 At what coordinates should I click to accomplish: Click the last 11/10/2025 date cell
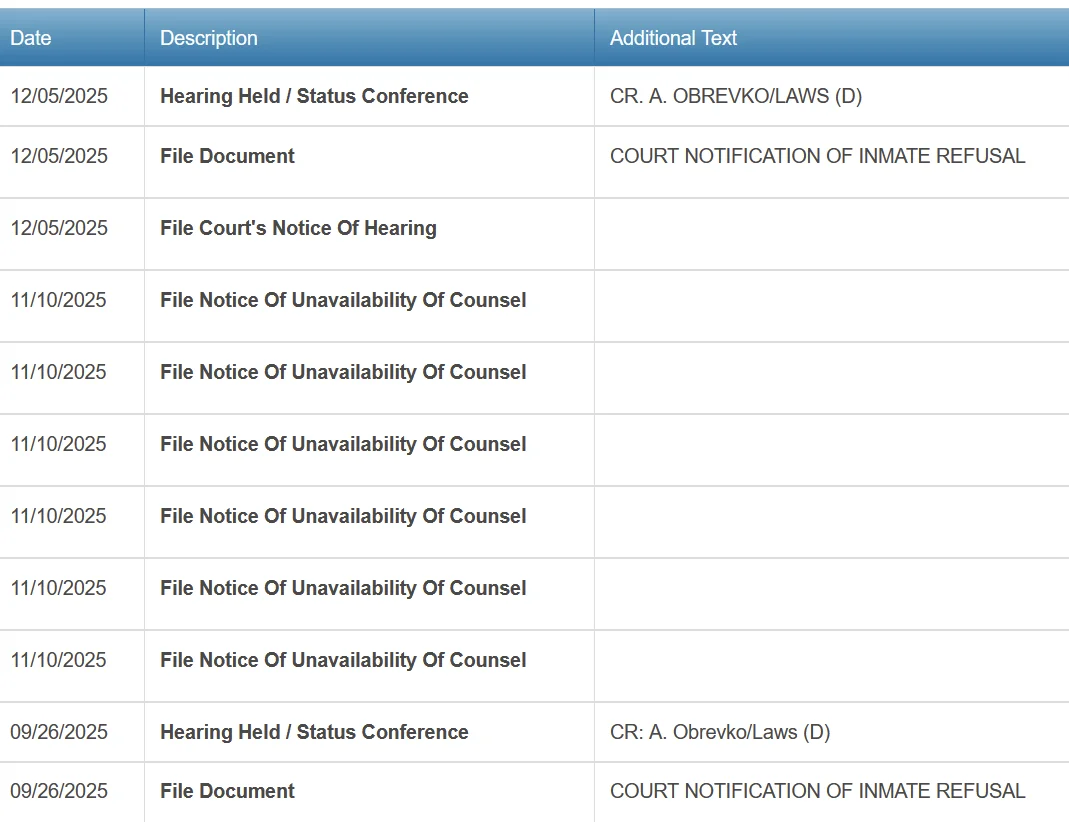(x=59, y=660)
